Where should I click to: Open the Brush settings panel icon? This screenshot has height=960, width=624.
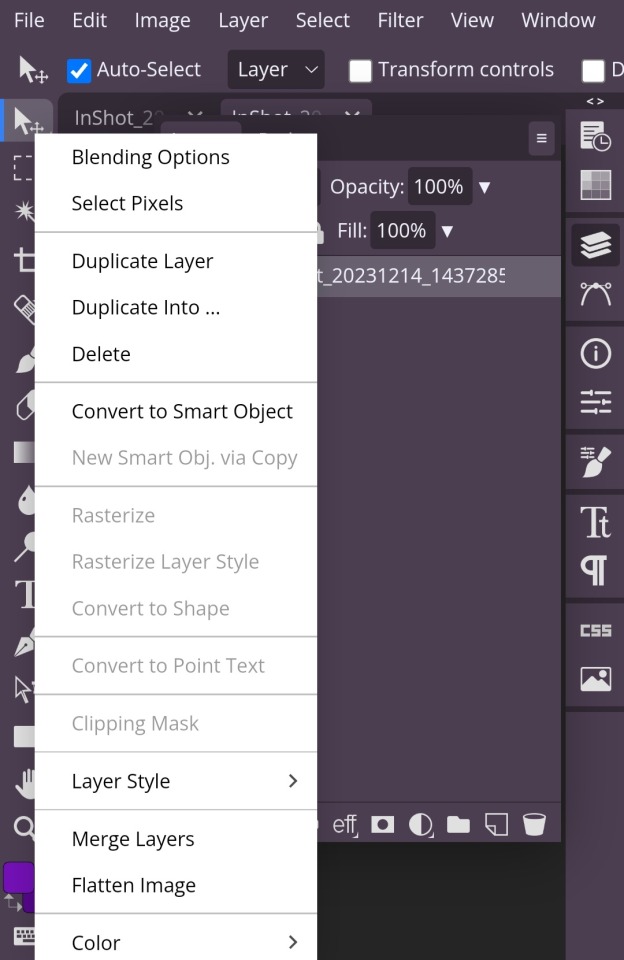coord(595,462)
